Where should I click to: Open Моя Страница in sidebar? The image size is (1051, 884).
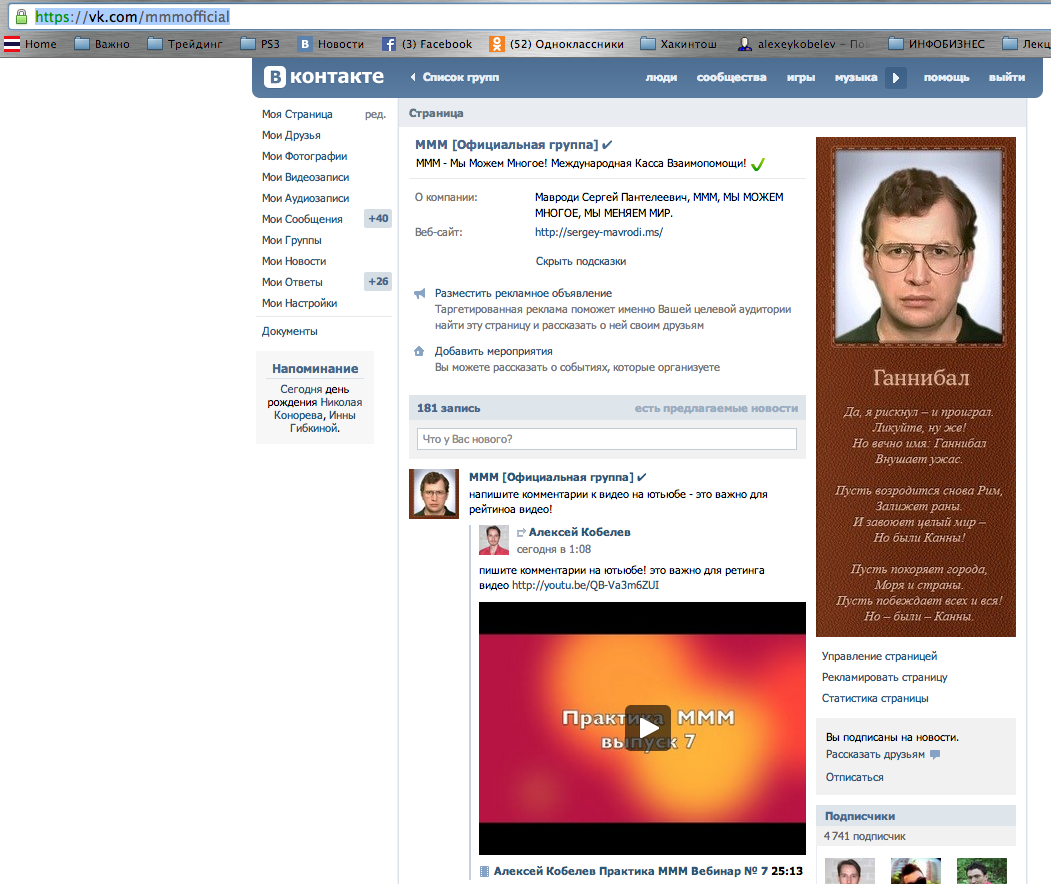297,114
